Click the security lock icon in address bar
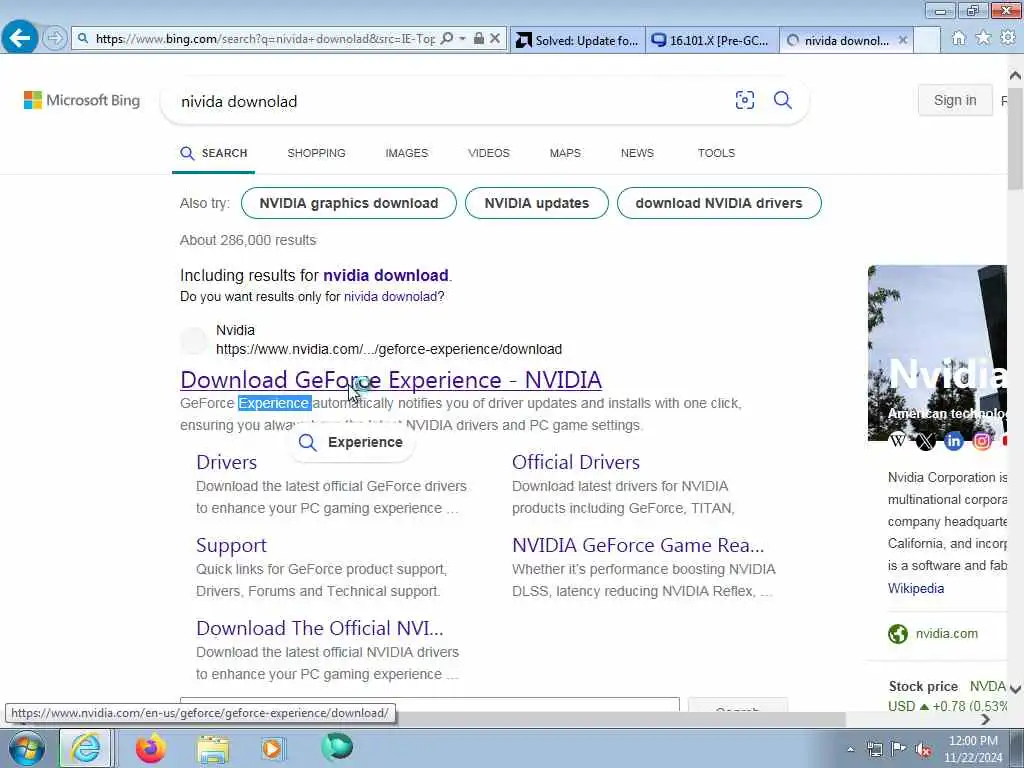1024x768 pixels. coord(479,39)
